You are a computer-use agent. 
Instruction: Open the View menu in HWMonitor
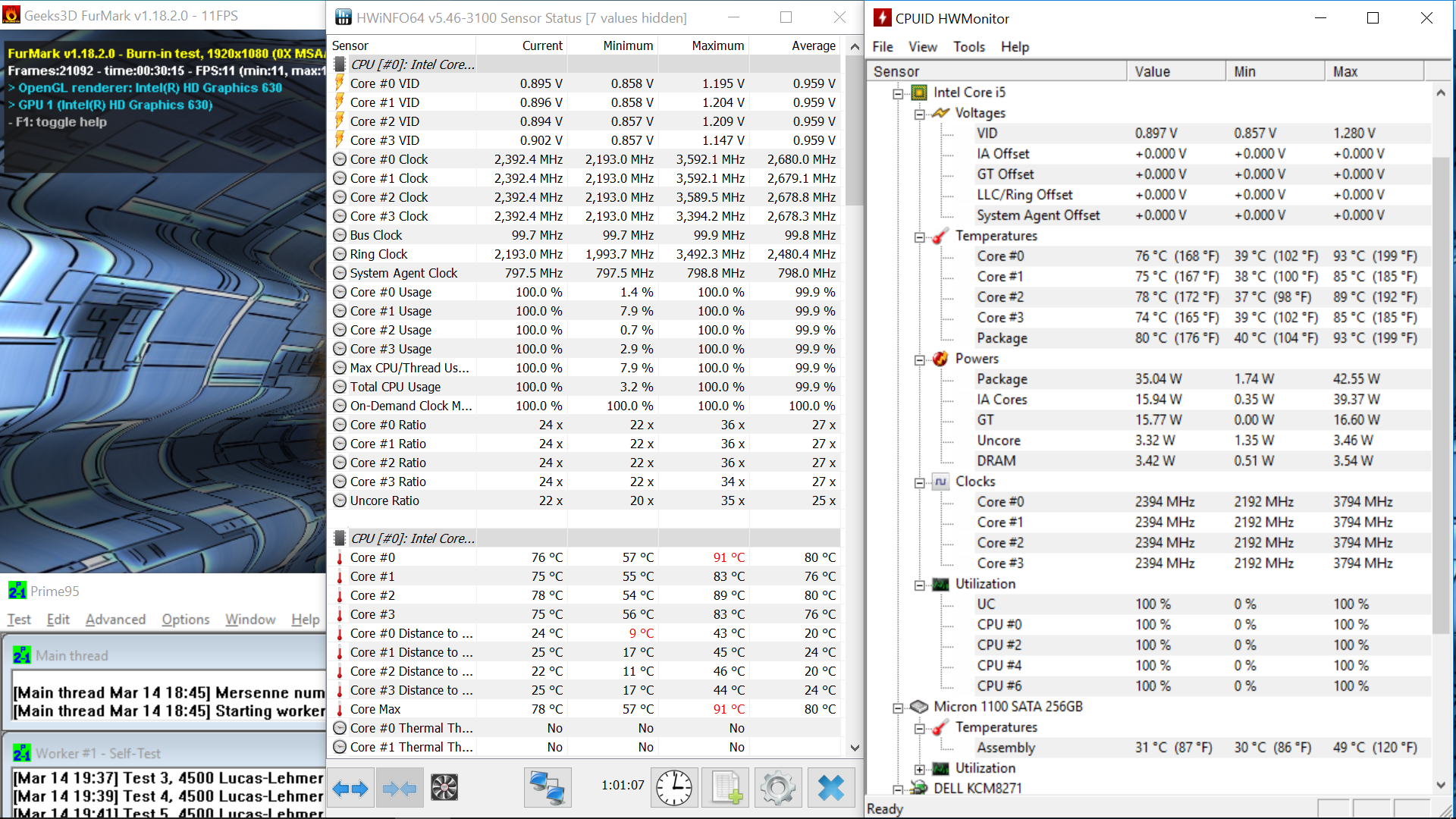[x=923, y=47]
